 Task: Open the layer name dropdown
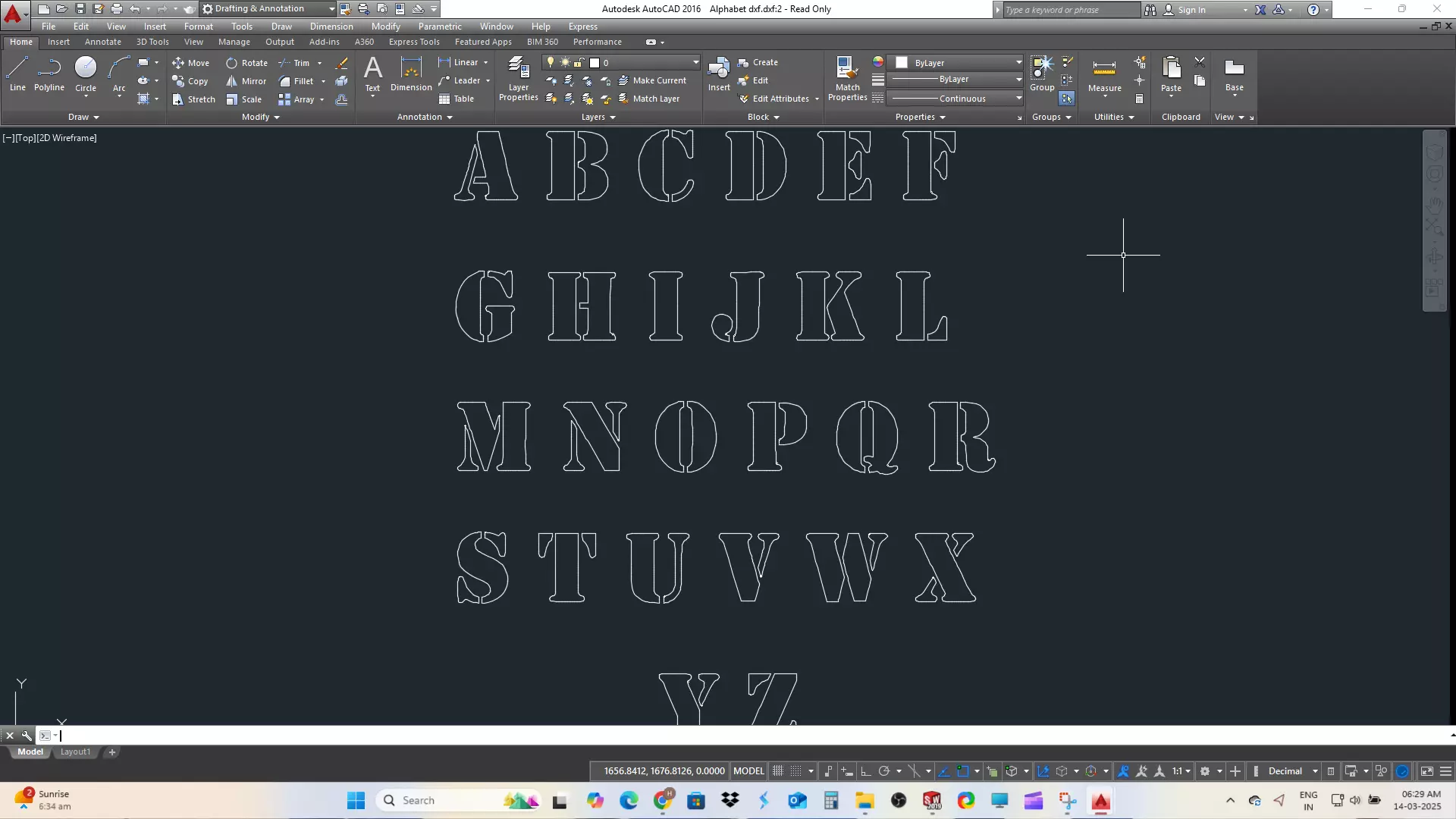695,62
